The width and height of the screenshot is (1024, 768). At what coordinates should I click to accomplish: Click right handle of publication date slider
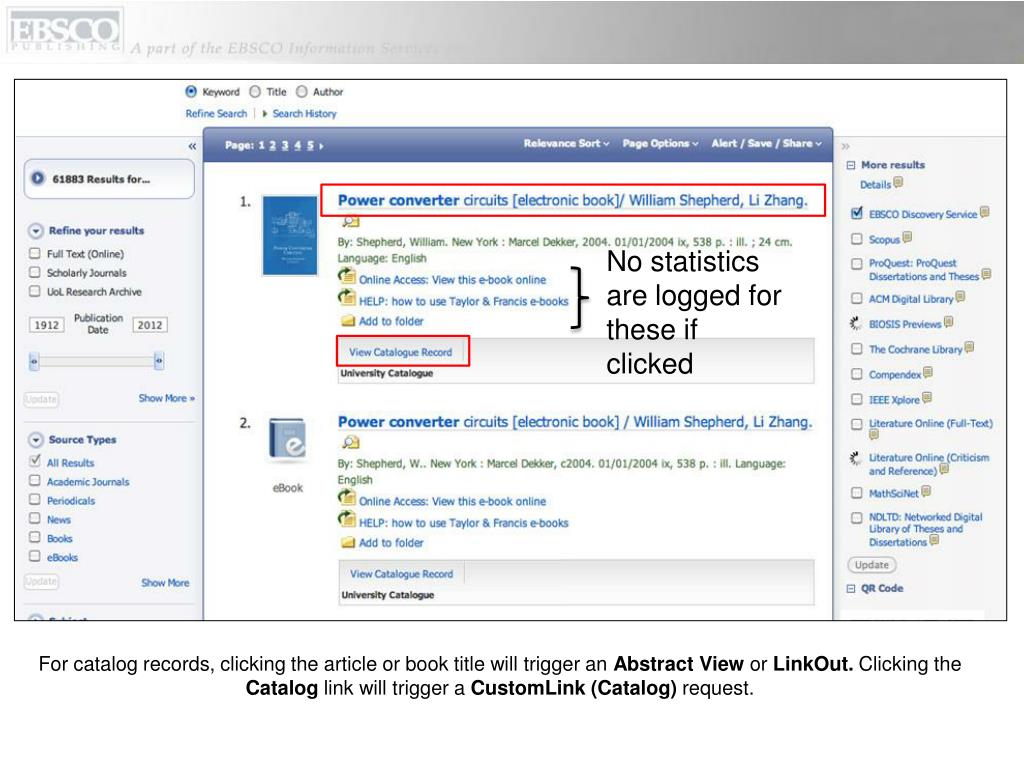tap(159, 360)
